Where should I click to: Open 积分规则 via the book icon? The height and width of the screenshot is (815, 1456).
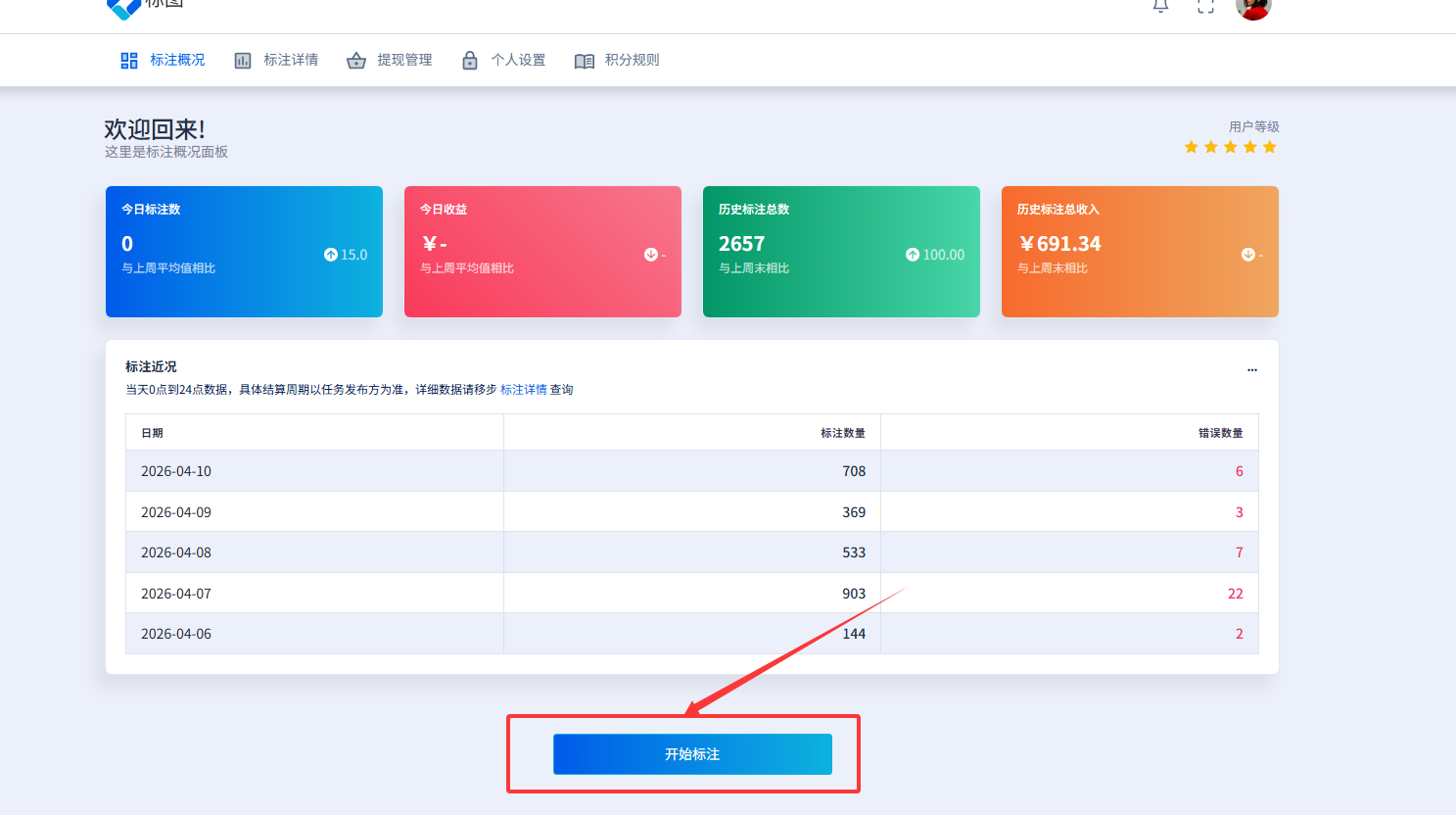coord(585,60)
